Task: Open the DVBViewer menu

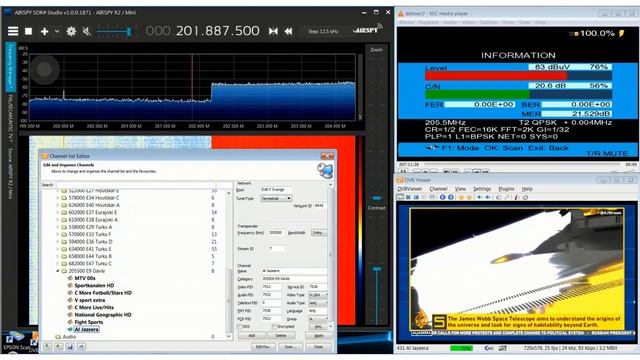Action: (x=409, y=189)
